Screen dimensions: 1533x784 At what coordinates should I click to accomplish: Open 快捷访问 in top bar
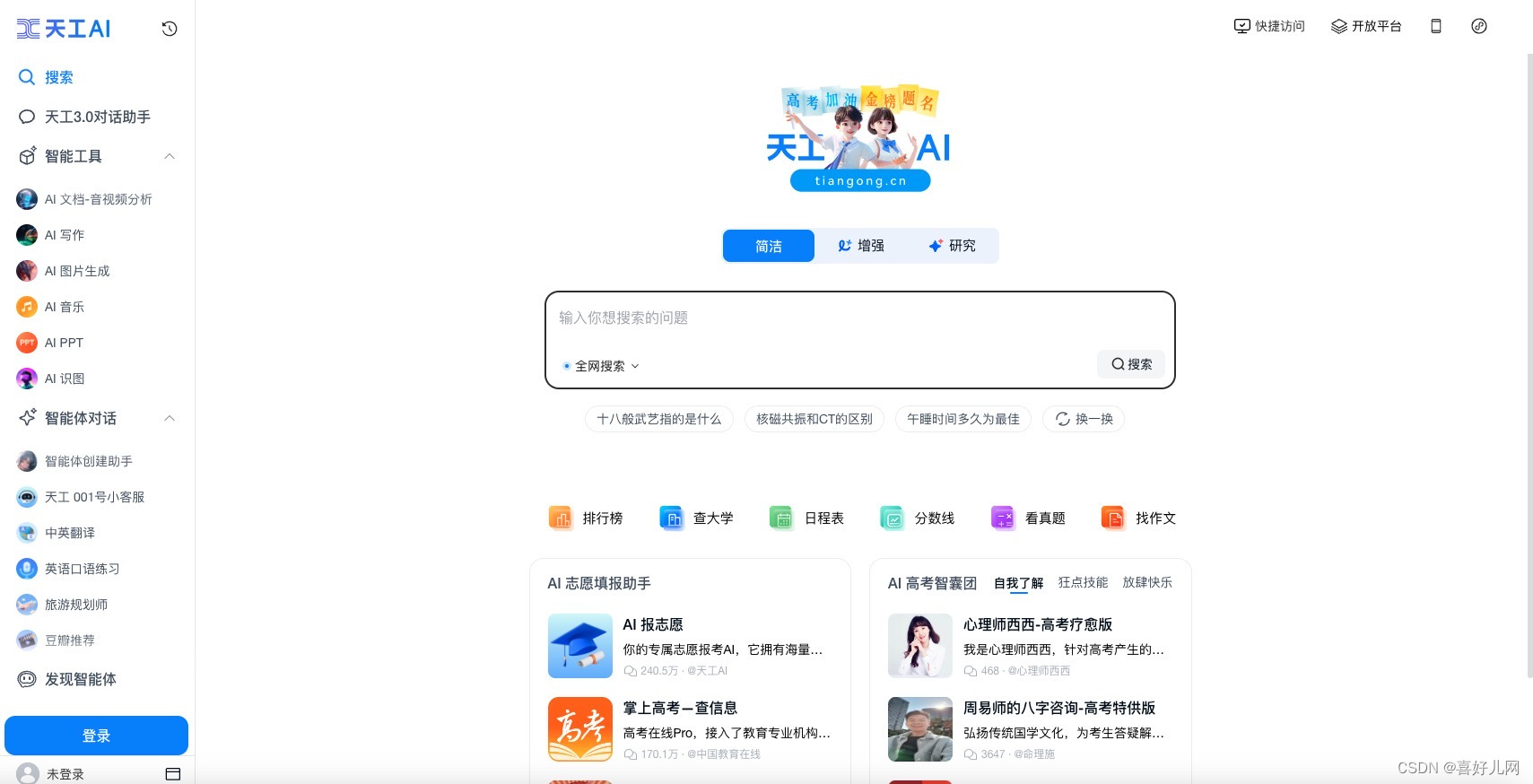pyautogui.click(x=1269, y=26)
